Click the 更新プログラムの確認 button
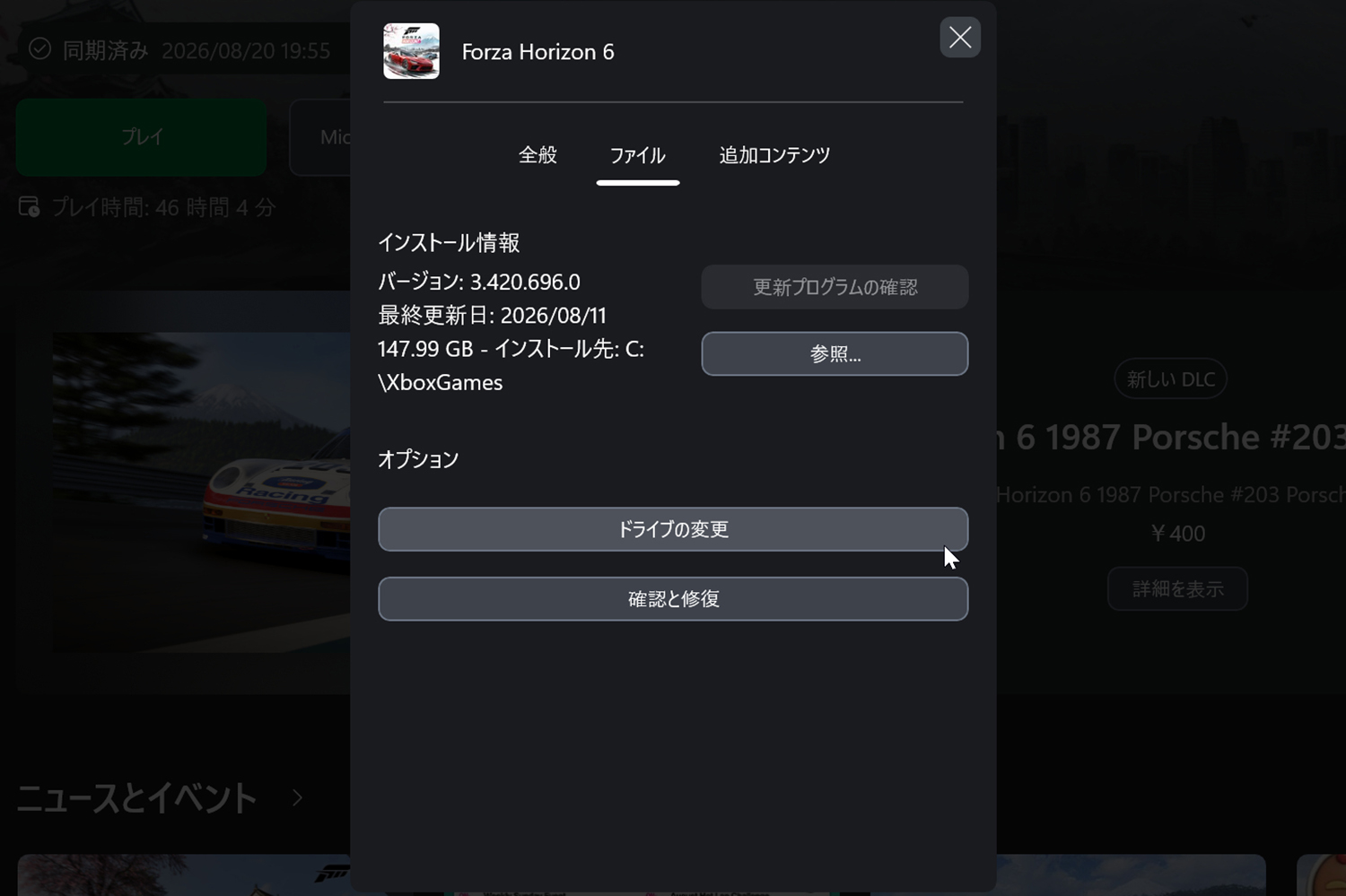This screenshot has height=896, width=1346. pos(835,287)
